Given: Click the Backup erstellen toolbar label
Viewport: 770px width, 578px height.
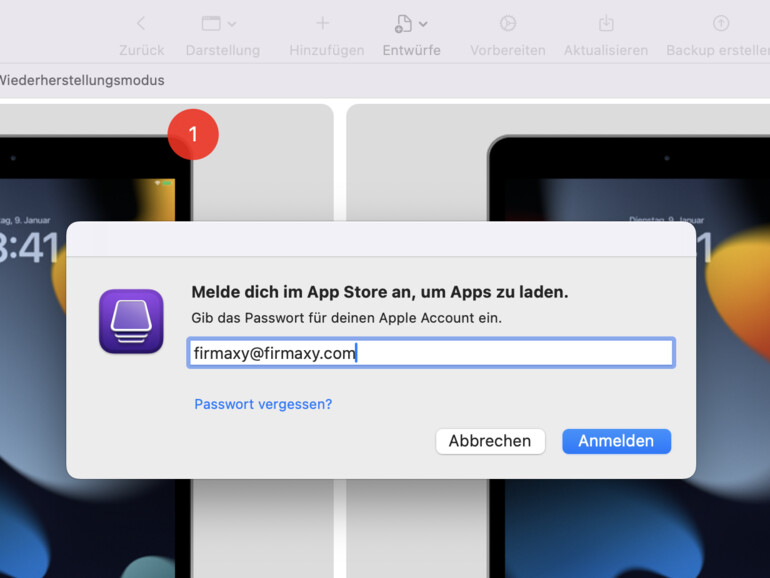Looking at the screenshot, I should (x=718, y=50).
